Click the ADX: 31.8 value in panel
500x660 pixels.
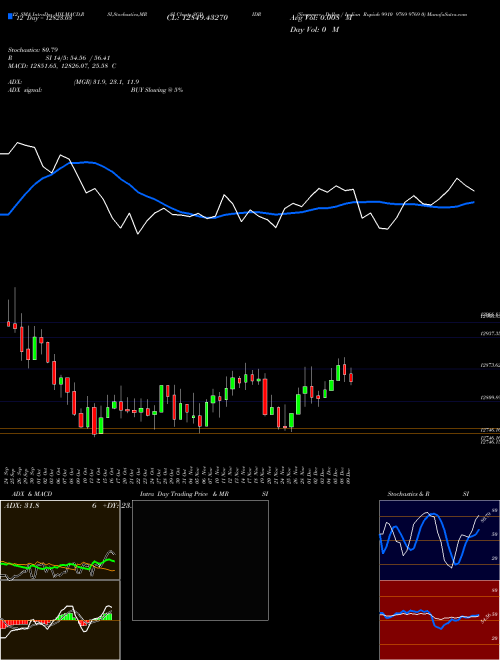[x=21, y=506]
